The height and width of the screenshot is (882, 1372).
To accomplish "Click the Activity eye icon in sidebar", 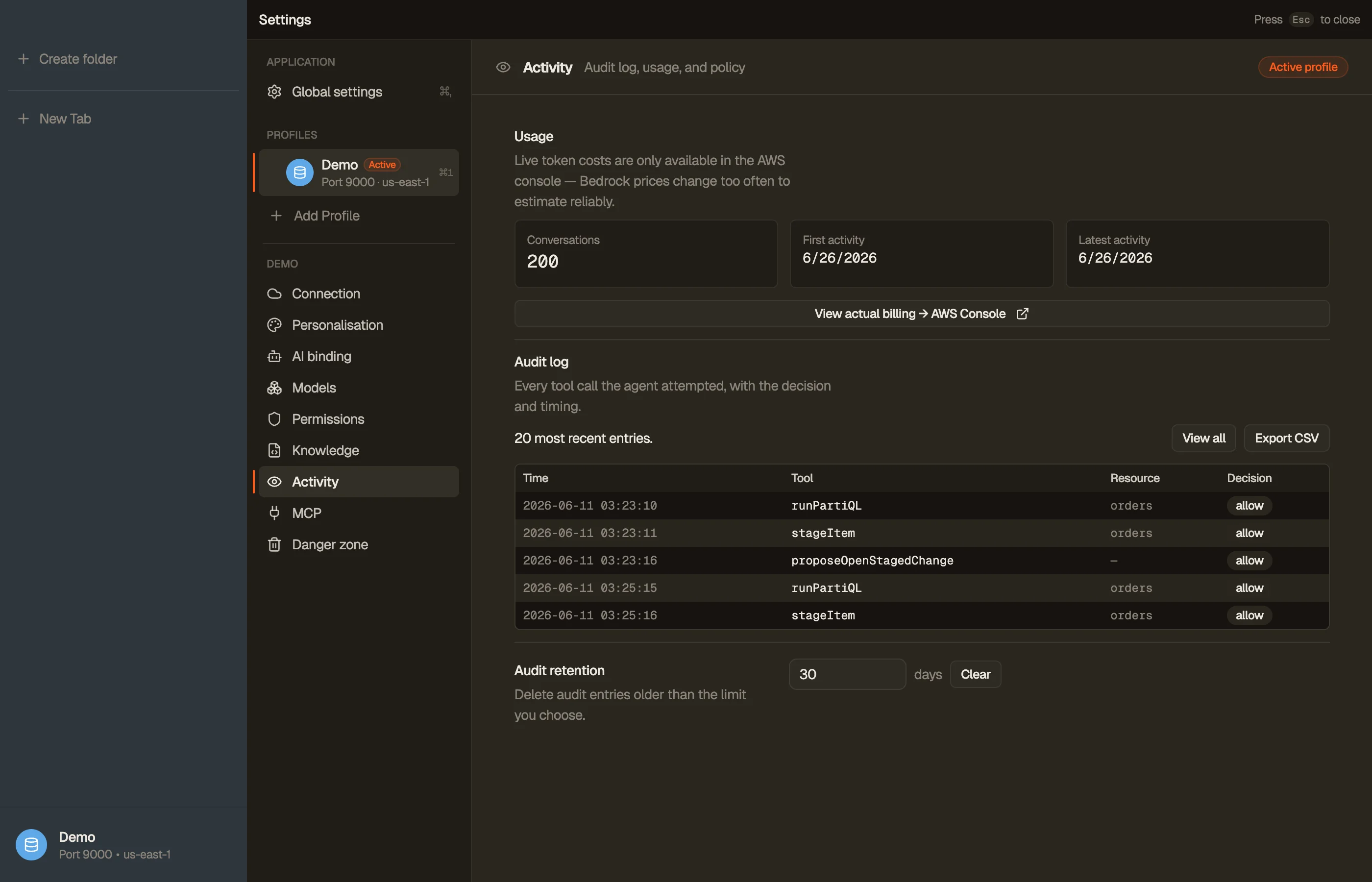I will (274, 482).
